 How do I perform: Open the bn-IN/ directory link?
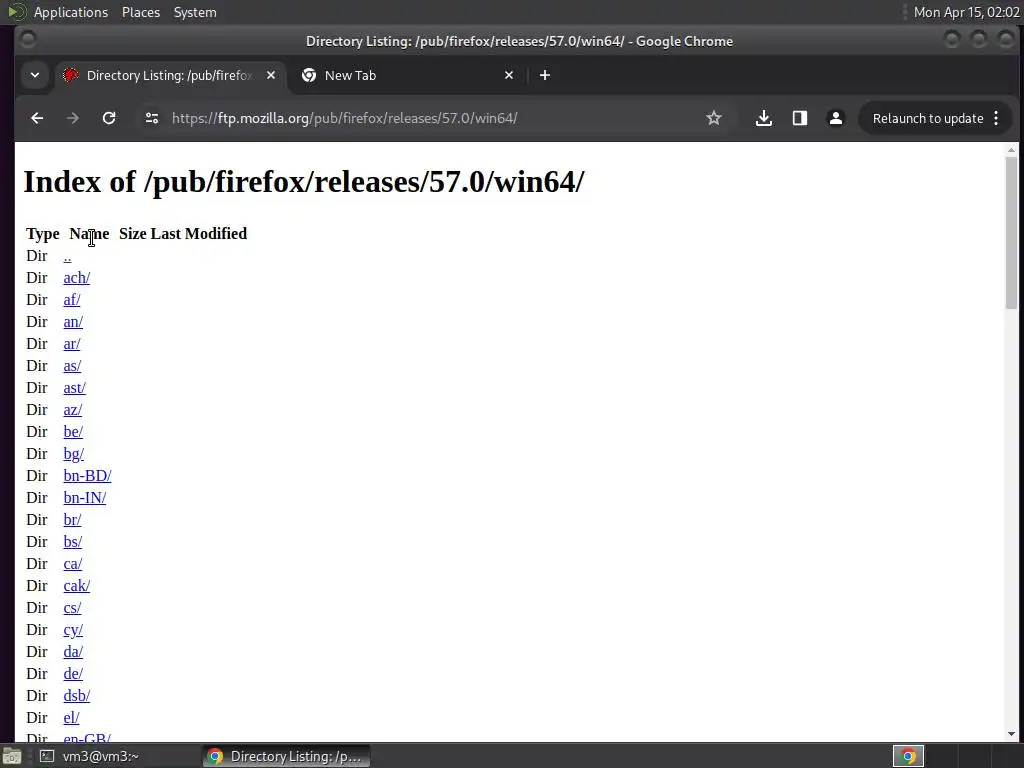coord(85,498)
